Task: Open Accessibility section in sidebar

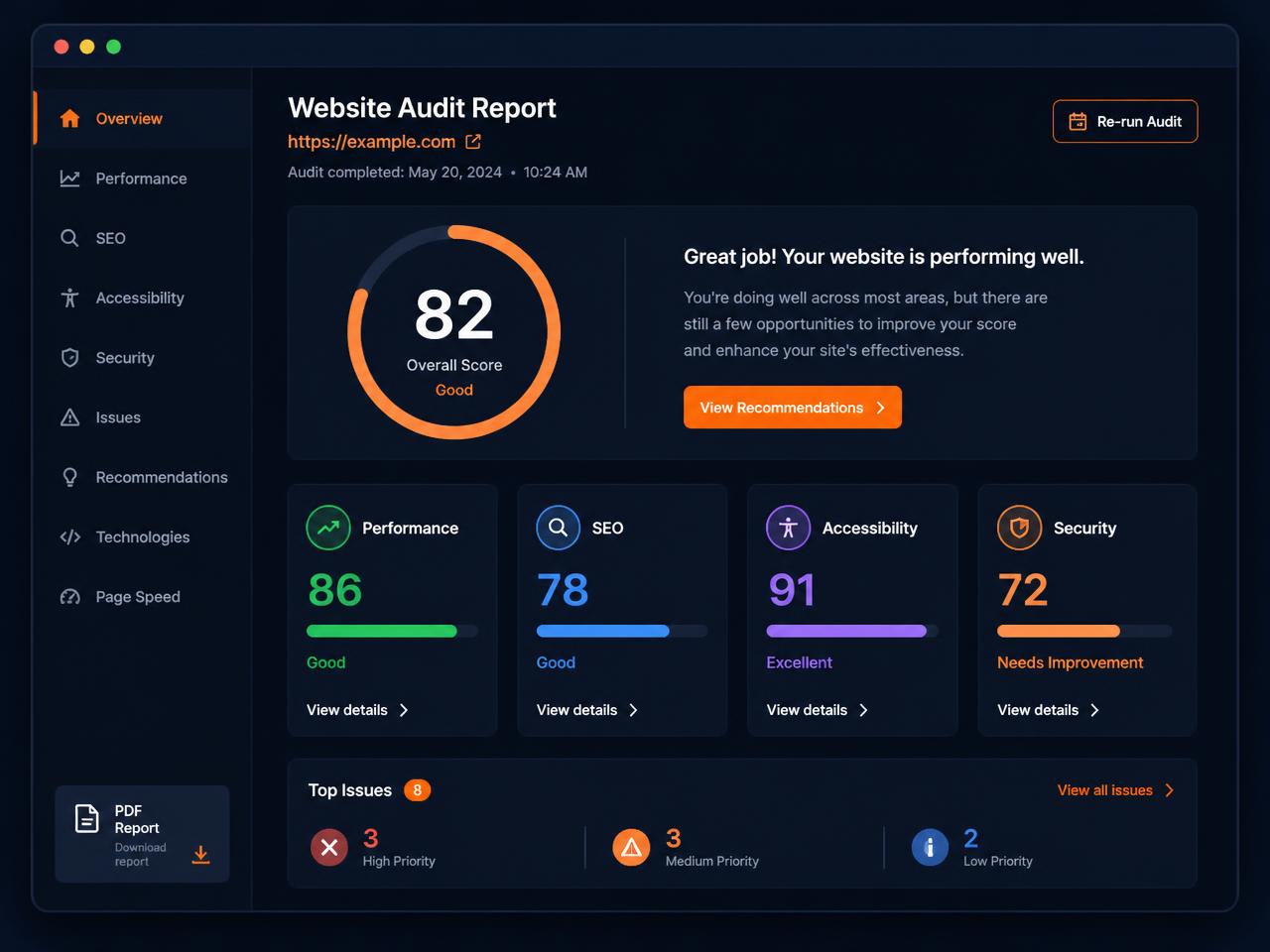Action: [142, 297]
